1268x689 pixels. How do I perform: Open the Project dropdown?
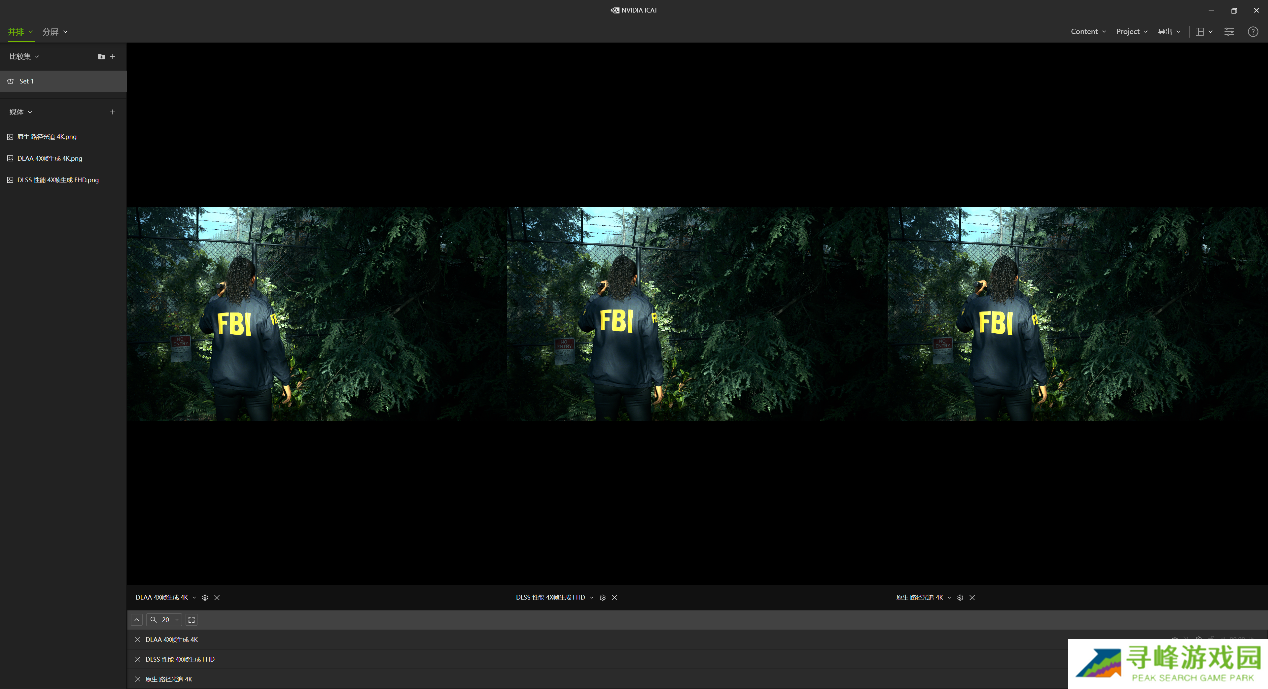[1131, 32]
